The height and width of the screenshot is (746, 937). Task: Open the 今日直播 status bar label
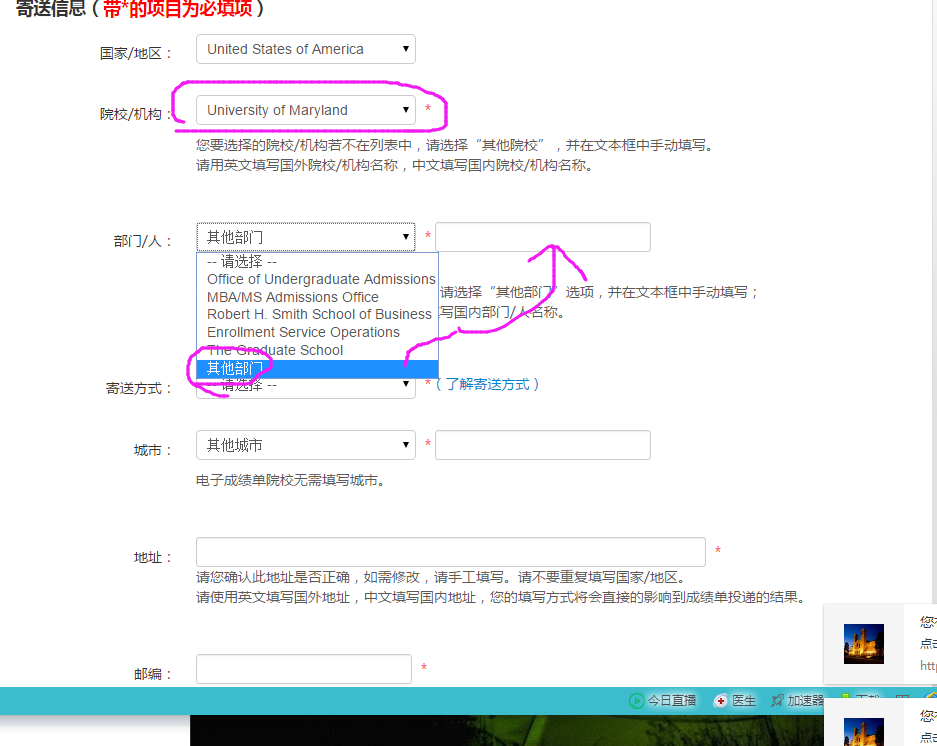pyautogui.click(x=672, y=701)
